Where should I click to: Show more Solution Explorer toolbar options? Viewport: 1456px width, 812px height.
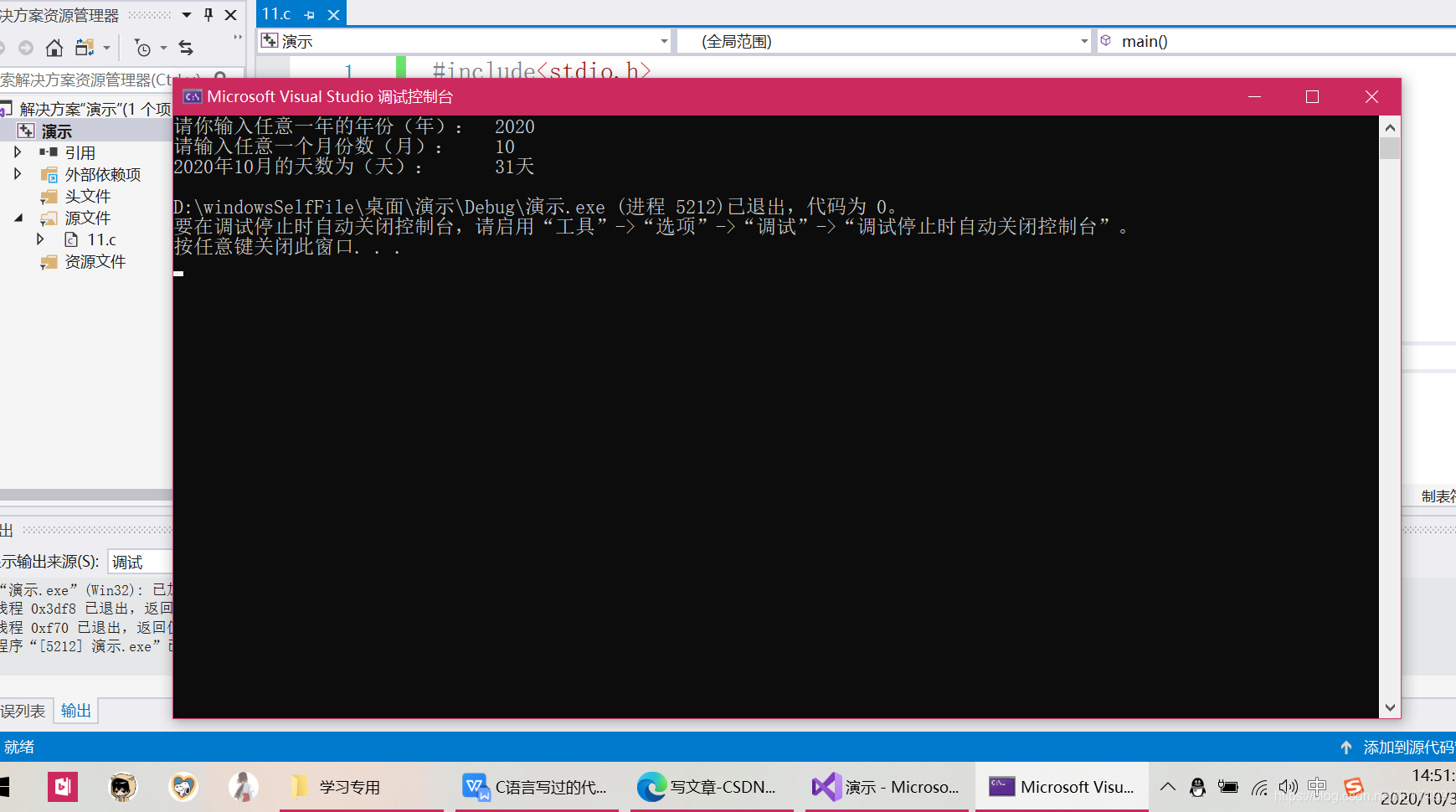pos(238,38)
